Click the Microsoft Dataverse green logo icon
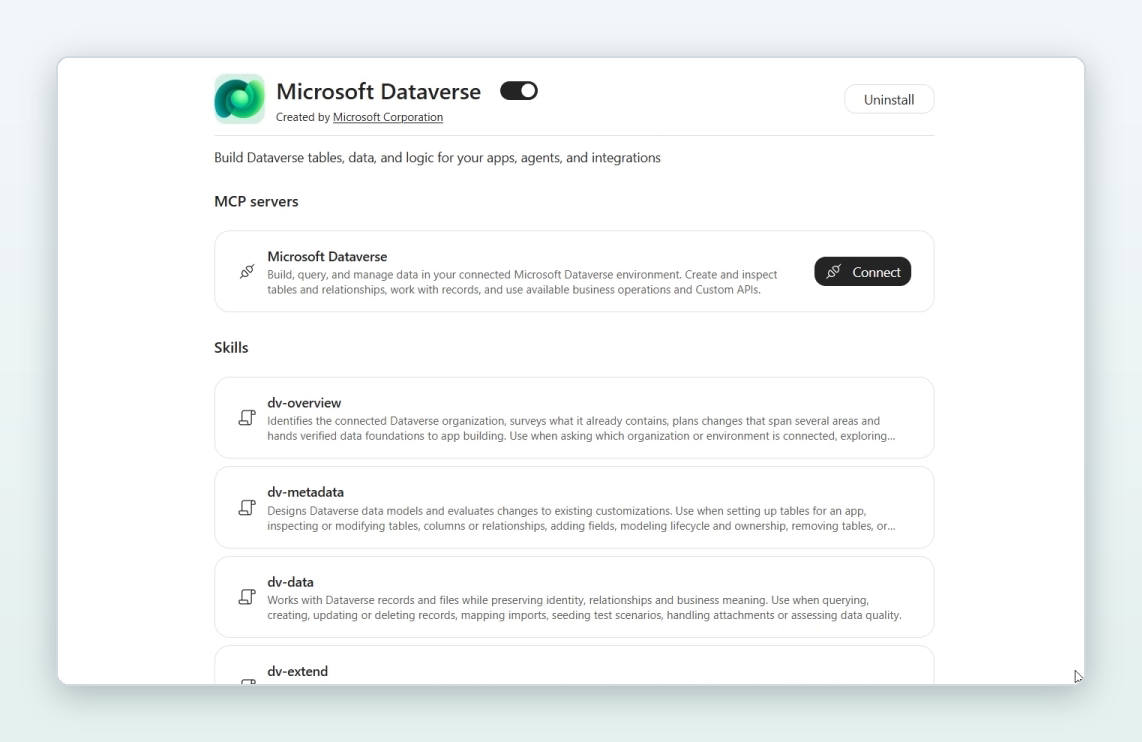This screenshot has height=742, width=1142. pos(240,99)
